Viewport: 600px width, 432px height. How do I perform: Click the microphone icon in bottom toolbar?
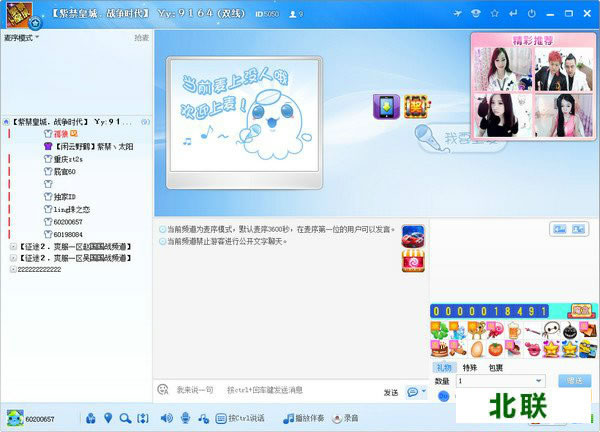185,418
